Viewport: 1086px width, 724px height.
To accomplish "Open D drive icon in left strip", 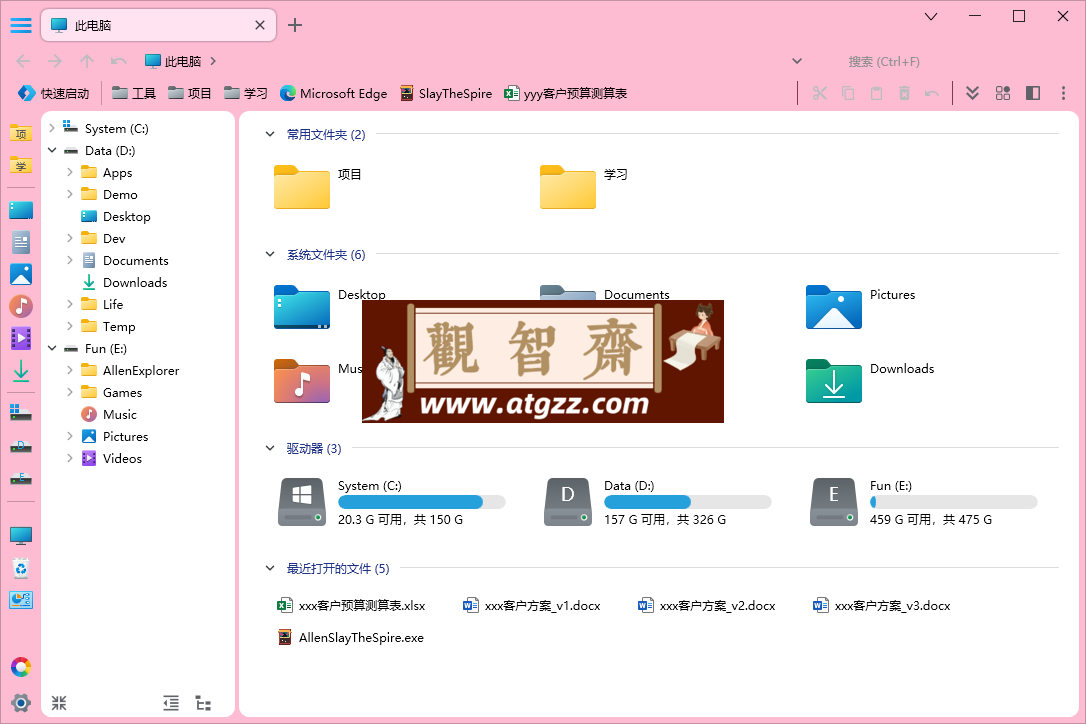I will (x=21, y=447).
